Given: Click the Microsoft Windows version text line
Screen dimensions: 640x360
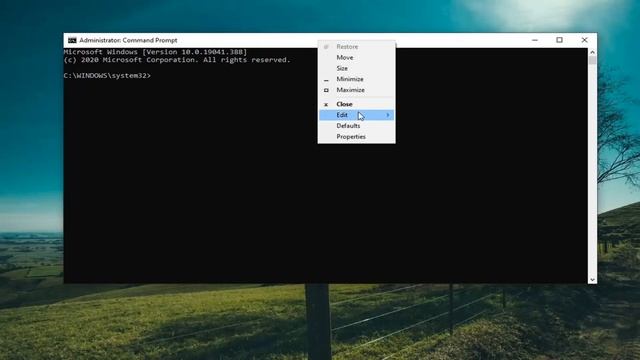Looking at the screenshot, I should click(x=156, y=52).
